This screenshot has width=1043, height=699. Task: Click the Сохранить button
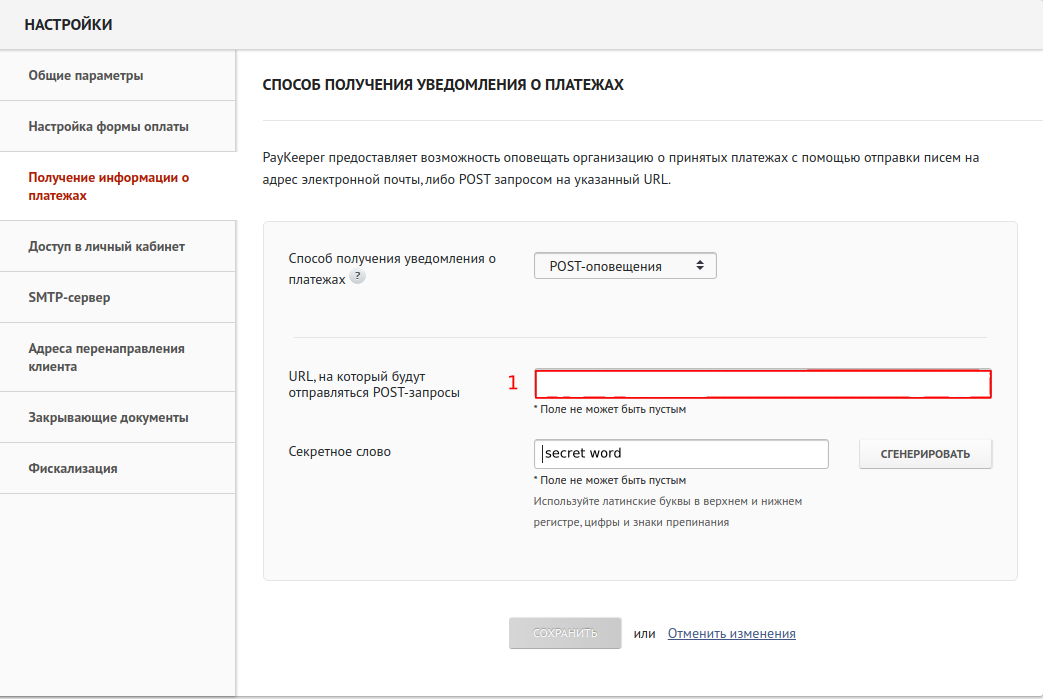[565, 633]
